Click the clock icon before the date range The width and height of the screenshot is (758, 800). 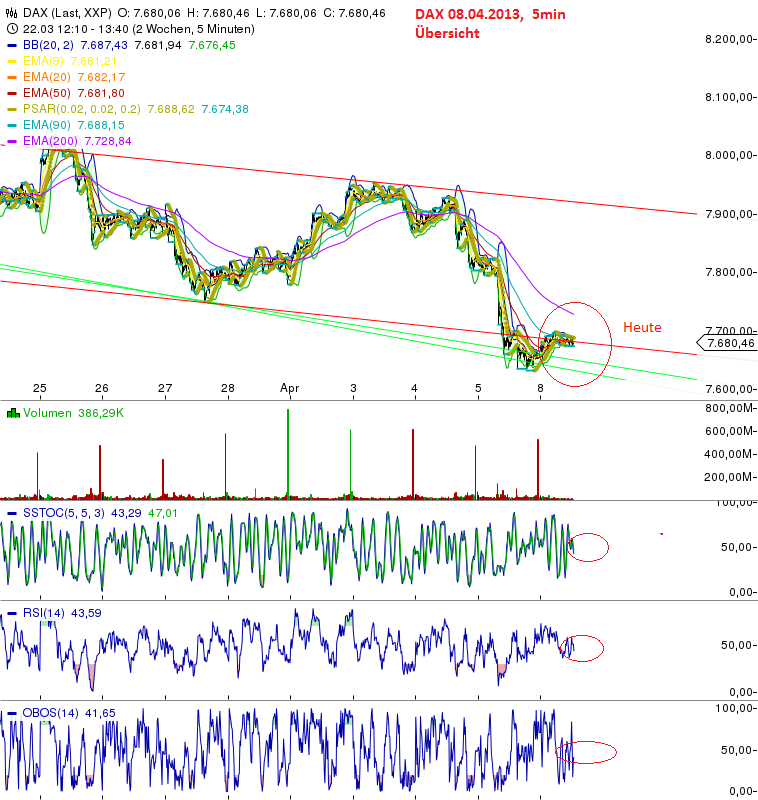pos(12,29)
